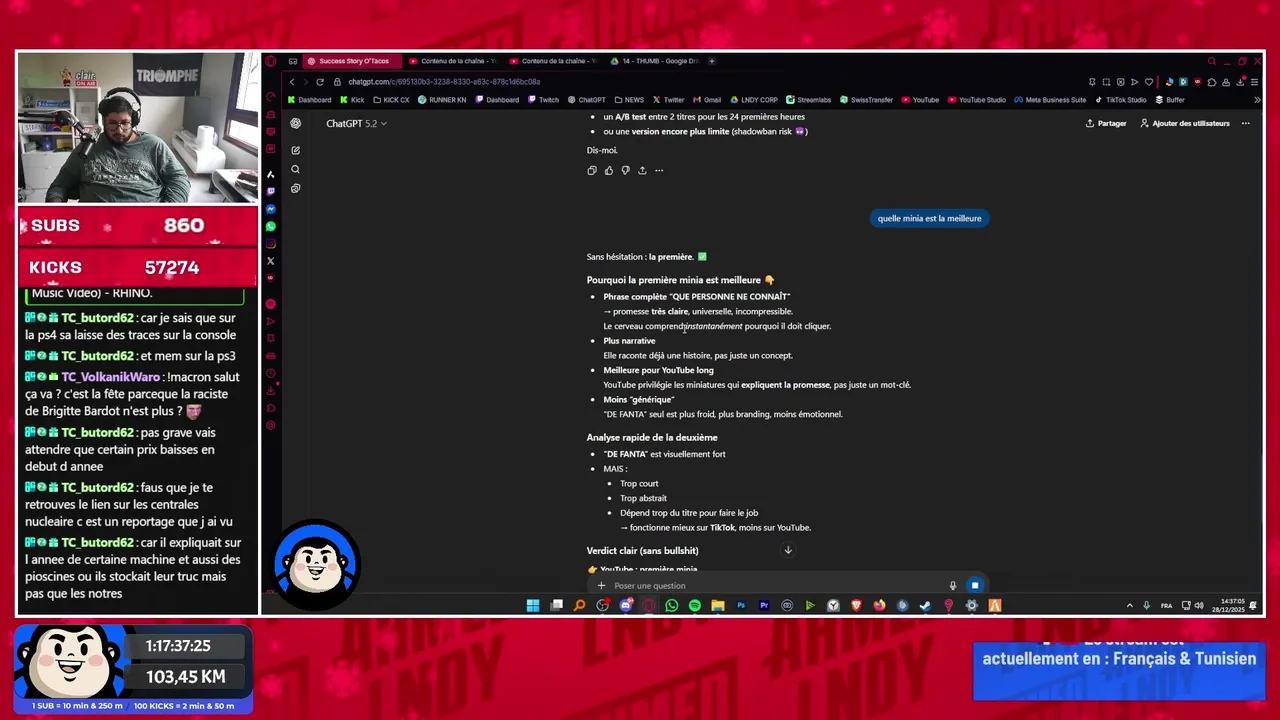Open the taskbar volume control
The height and width of the screenshot is (720, 1280).
coord(1199,605)
